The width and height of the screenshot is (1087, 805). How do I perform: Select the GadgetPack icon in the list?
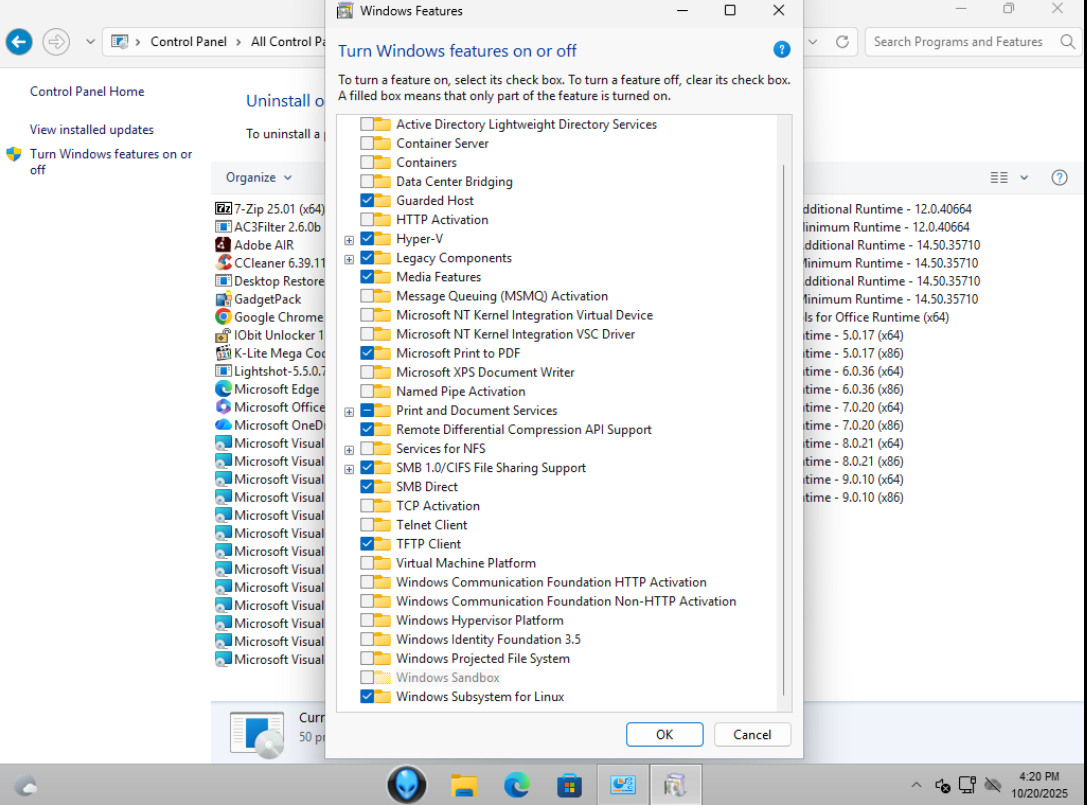223,299
